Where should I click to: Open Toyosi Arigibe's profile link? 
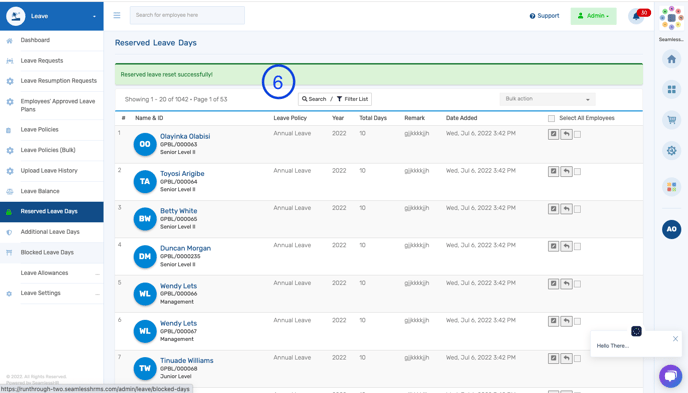tap(182, 174)
